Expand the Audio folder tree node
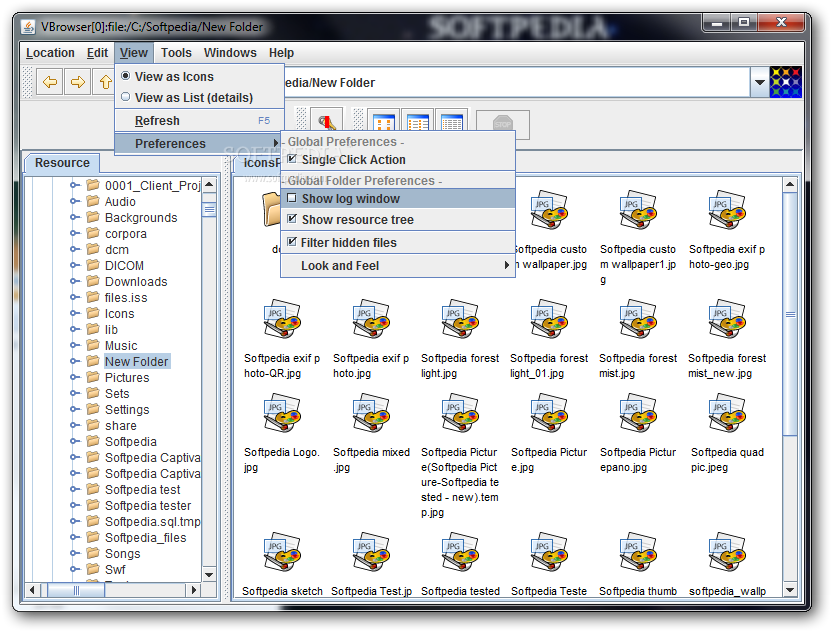 coord(75,201)
